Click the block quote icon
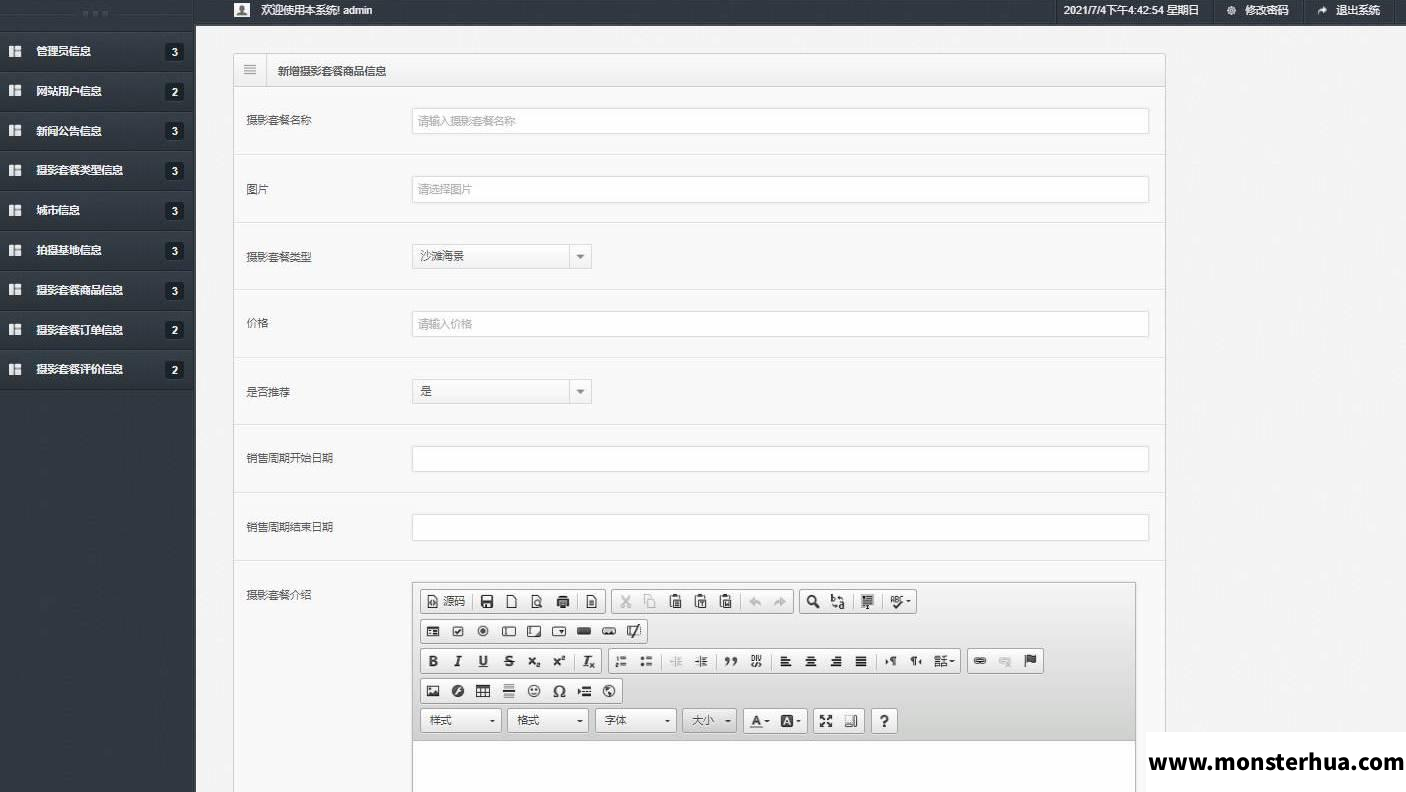 [731, 661]
